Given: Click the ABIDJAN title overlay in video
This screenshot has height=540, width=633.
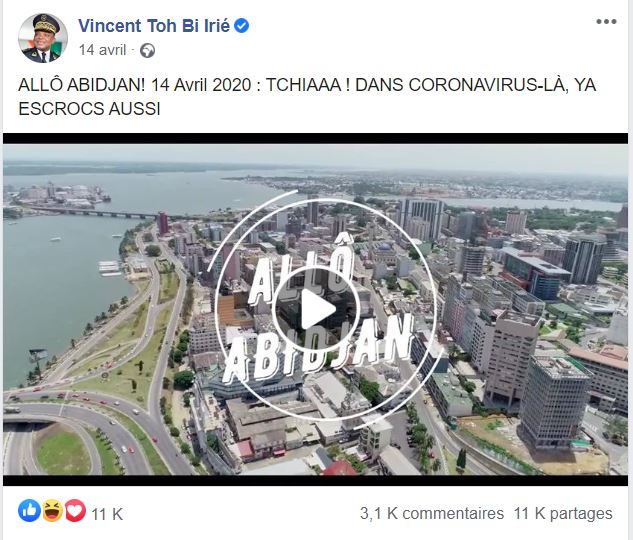Looking at the screenshot, I should coord(317,347).
